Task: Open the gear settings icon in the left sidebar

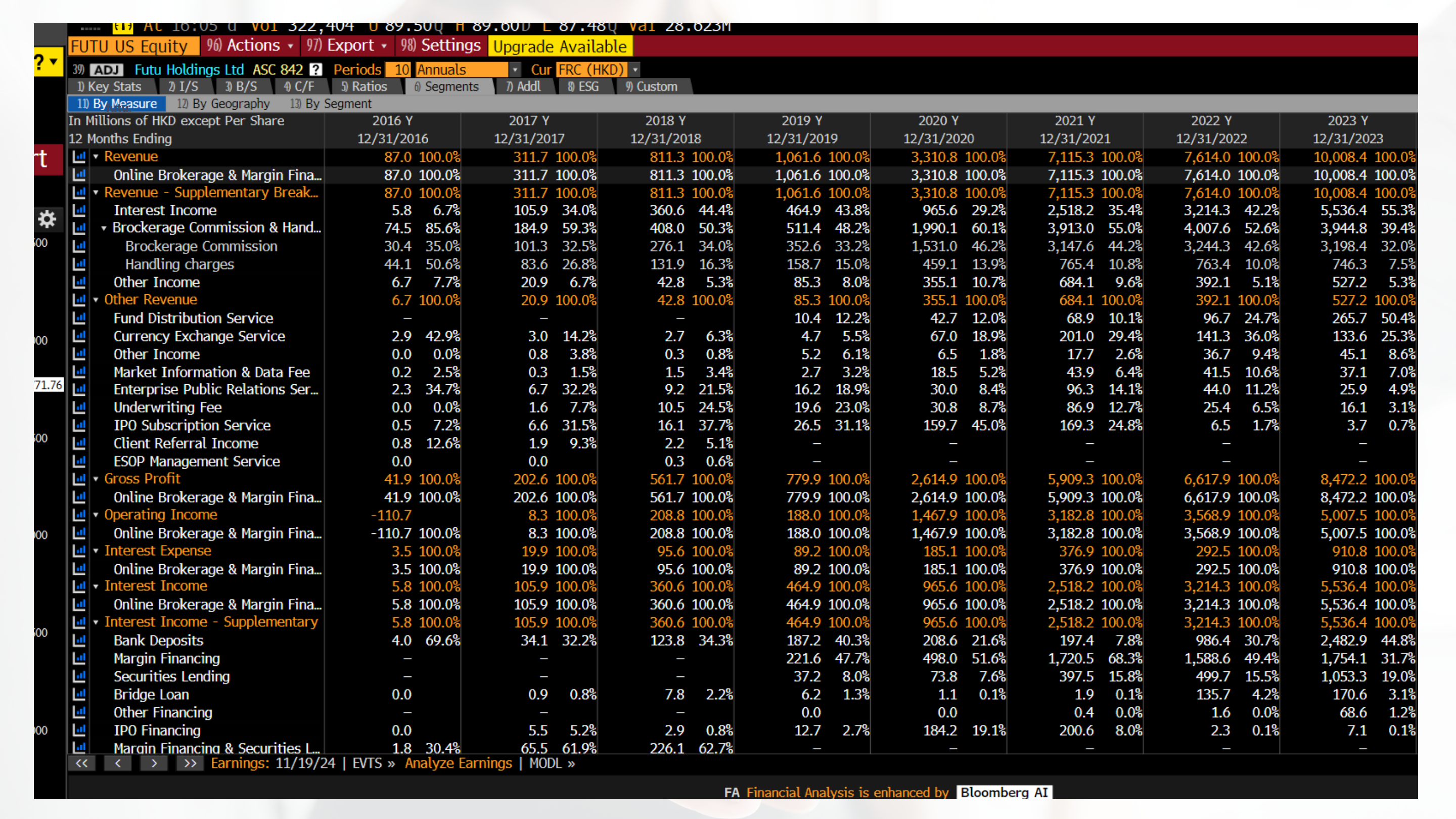Action: tap(47, 219)
